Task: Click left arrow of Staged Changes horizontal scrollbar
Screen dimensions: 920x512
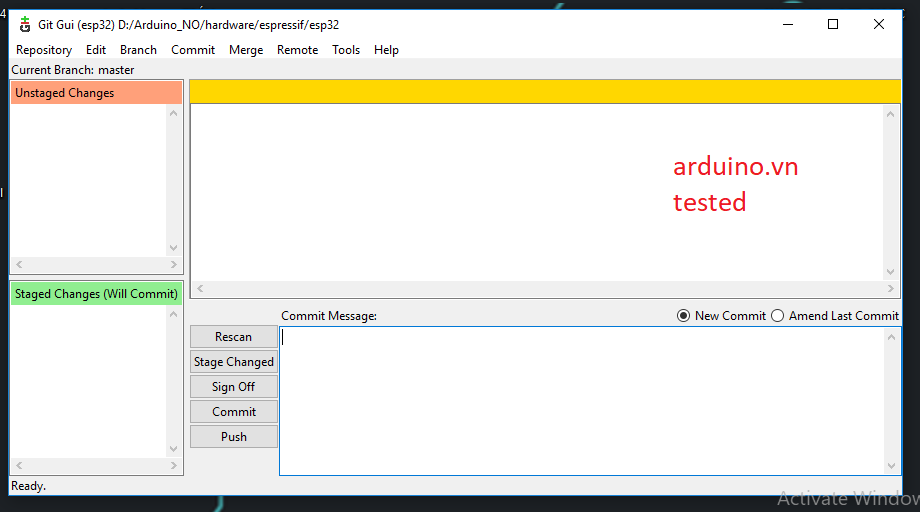Action: point(19,465)
